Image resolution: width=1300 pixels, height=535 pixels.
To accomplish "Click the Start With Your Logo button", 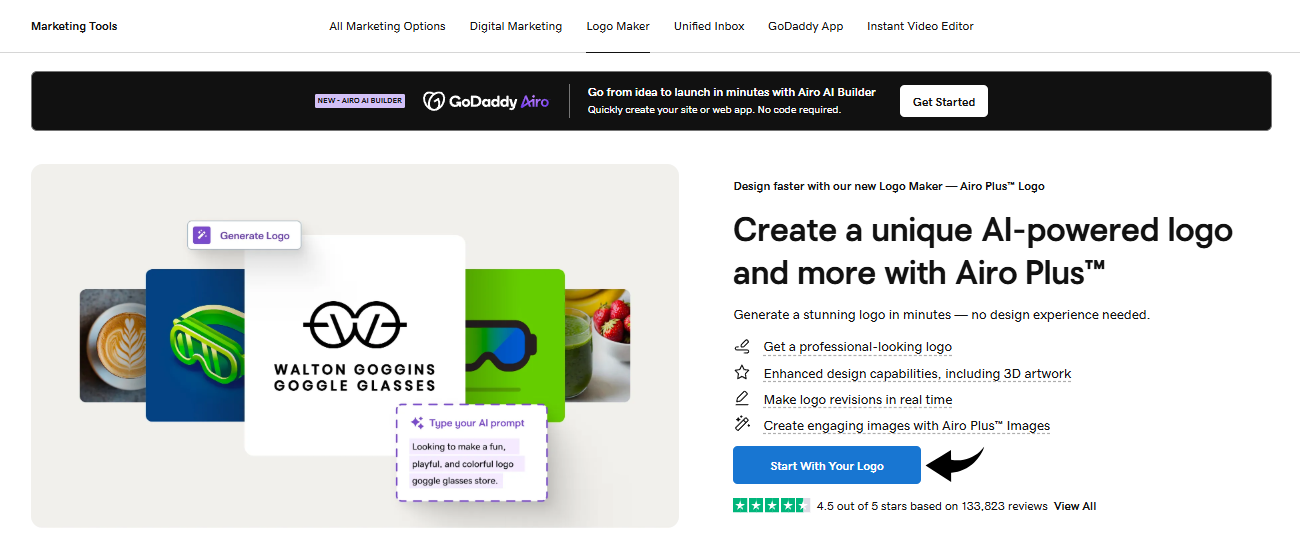I will pos(826,466).
